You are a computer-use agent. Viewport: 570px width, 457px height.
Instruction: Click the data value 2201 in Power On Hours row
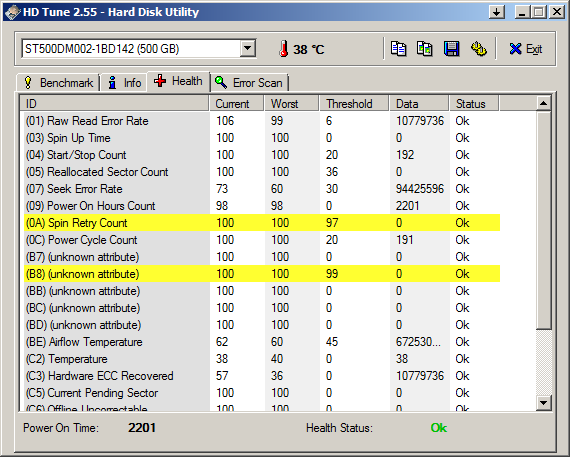point(407,206)
